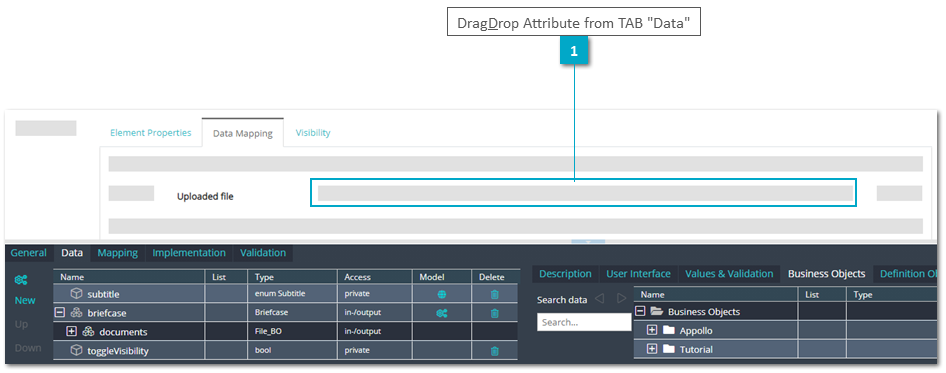This screenshot has width=946, height=373.
Task: Delete the subtitle attribute via trash icon
Action: point(495,295)
